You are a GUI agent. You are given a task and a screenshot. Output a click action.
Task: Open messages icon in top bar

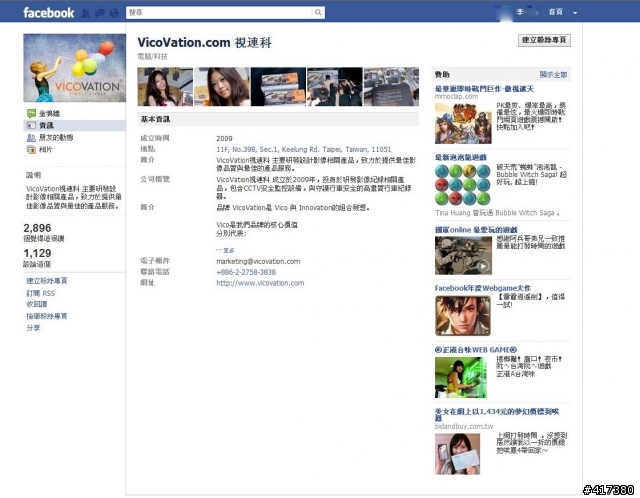100,13
